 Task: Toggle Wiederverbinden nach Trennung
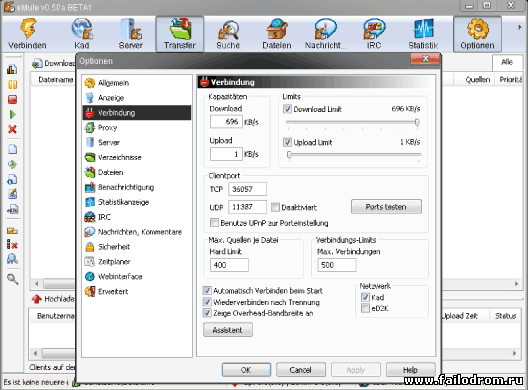[x=207, y=302]
